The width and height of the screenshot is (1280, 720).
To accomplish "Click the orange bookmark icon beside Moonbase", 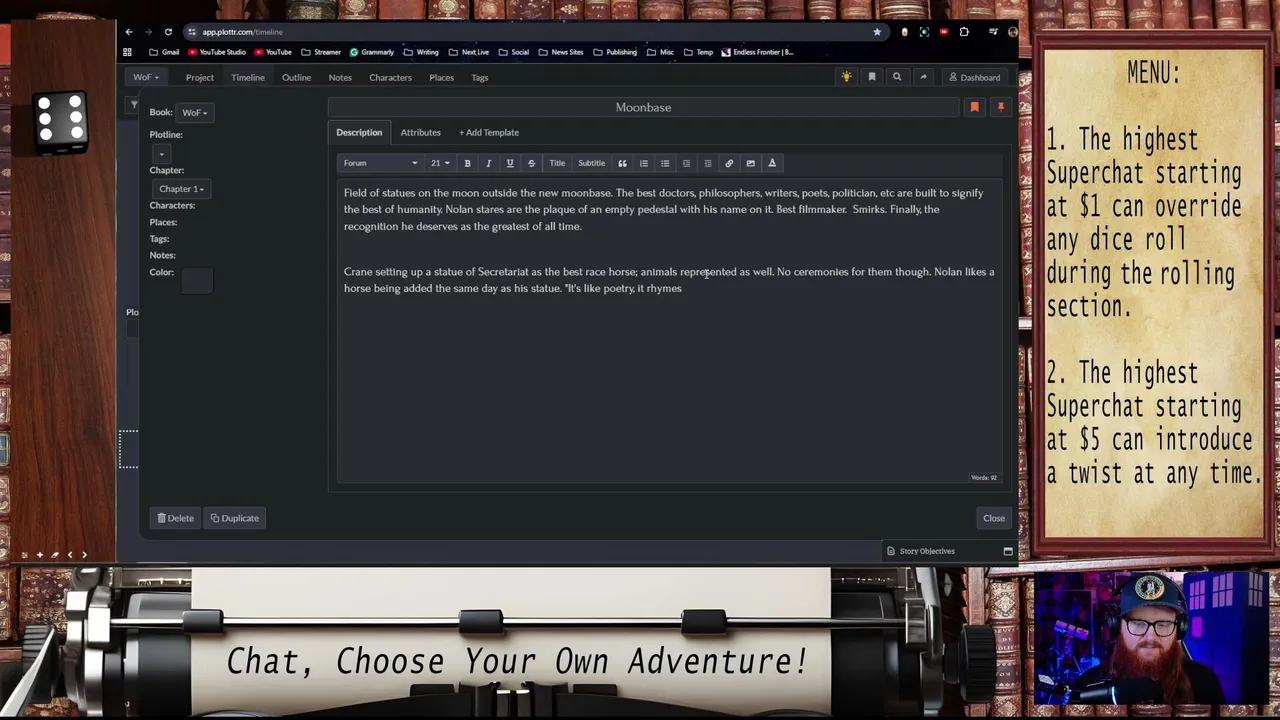I will click(975, 107).
